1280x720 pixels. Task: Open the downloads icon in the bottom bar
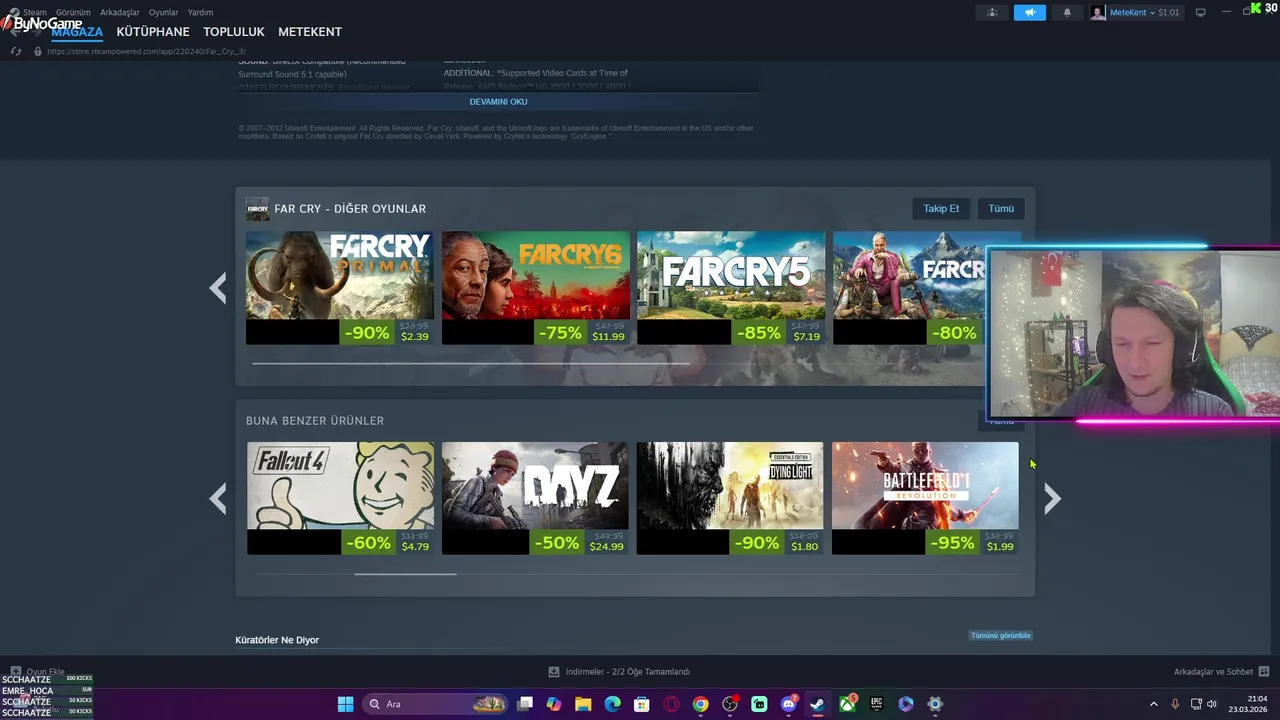pos(554,672)
